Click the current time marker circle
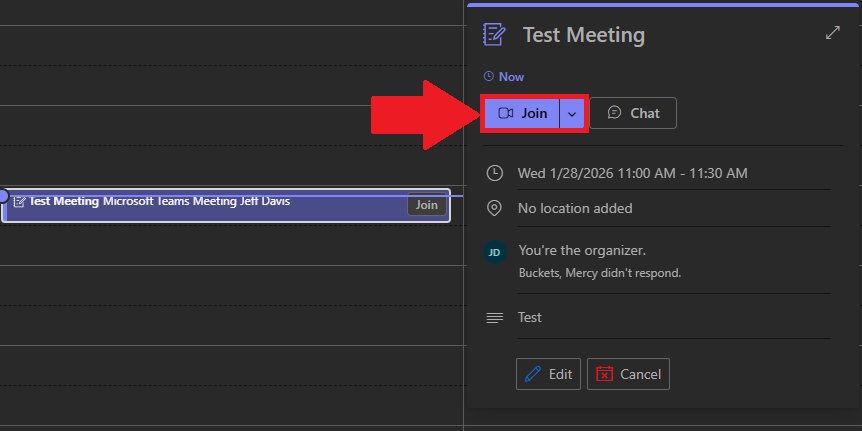This screenshot has height=431, width=862. pyautogui.click(x=3, y=196)
